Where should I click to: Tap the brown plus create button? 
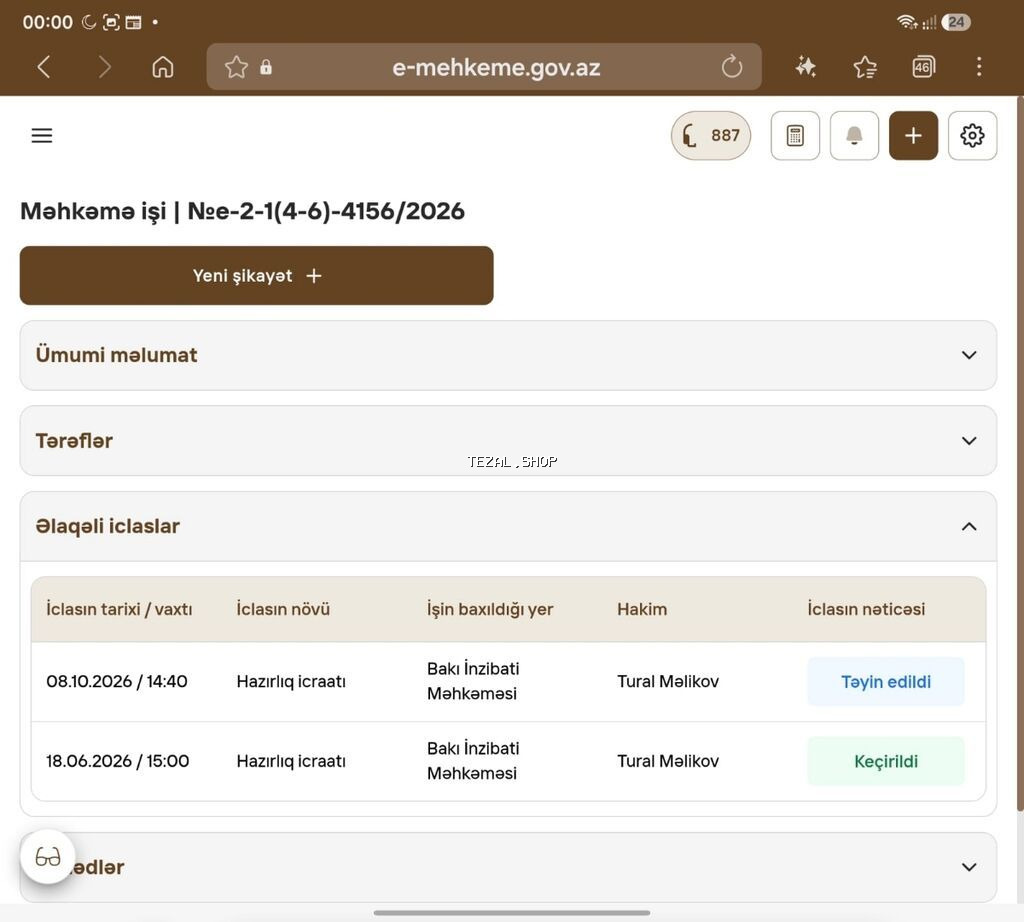point(913,135)
